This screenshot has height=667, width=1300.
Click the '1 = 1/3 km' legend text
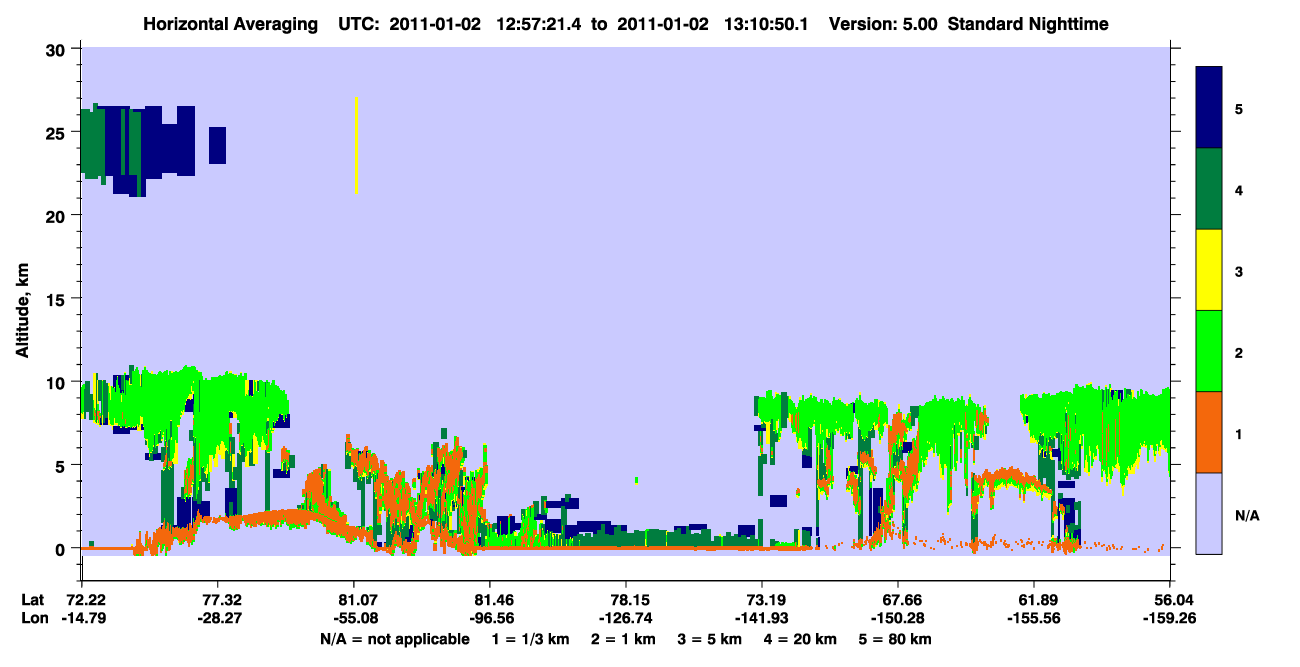[x=529, y=639]
